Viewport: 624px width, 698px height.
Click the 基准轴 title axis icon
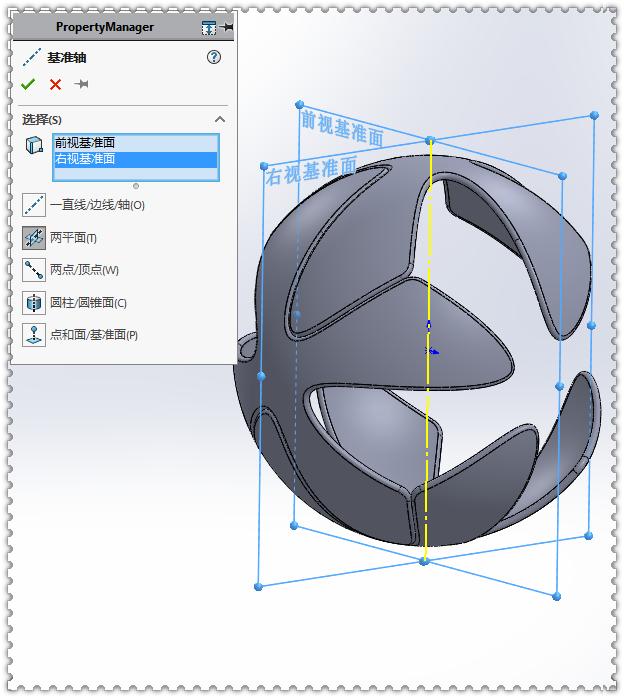(x=31, y=57)
